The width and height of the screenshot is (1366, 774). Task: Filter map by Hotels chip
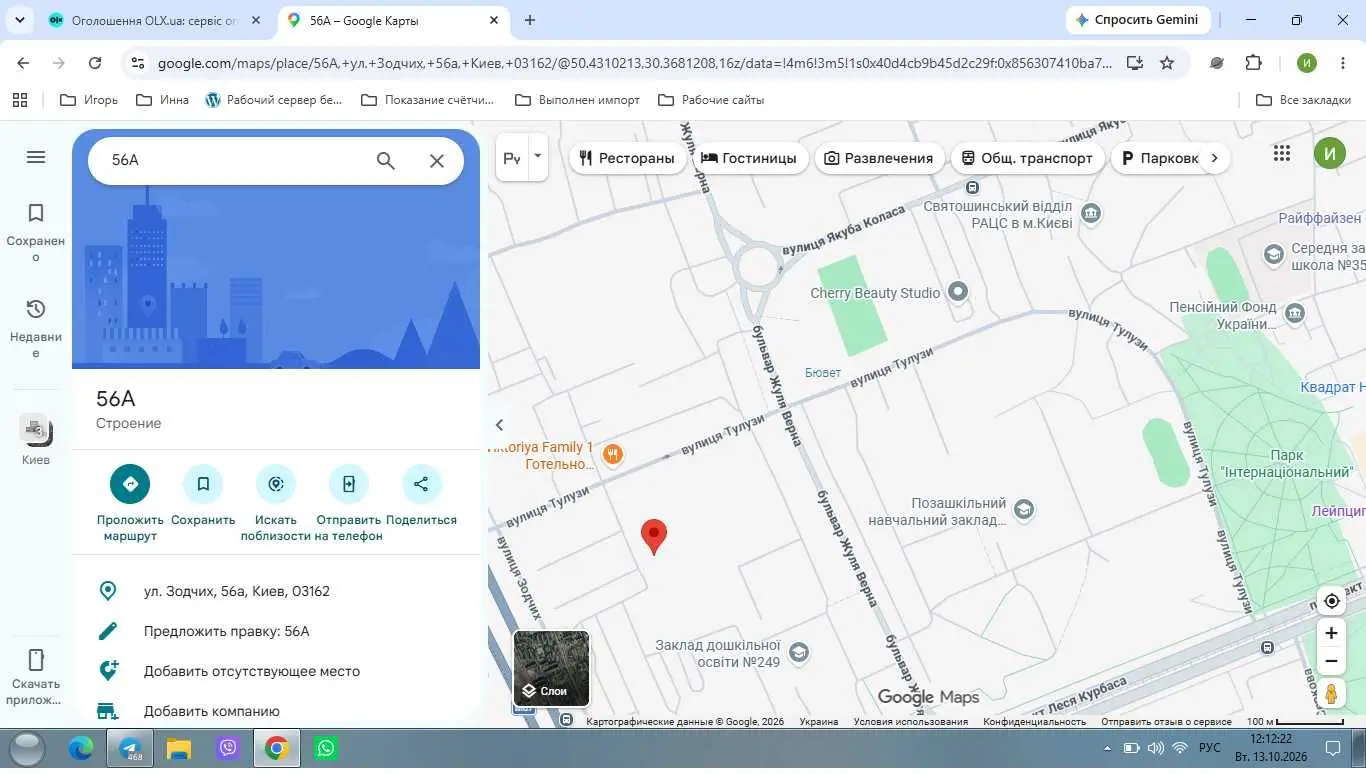point(750,158)
